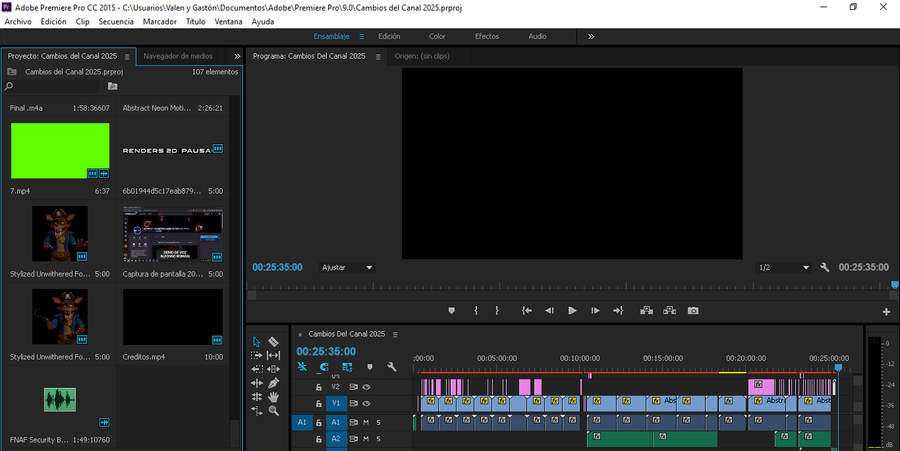
Task: Go to In point
Action: [x=526, y=310]
